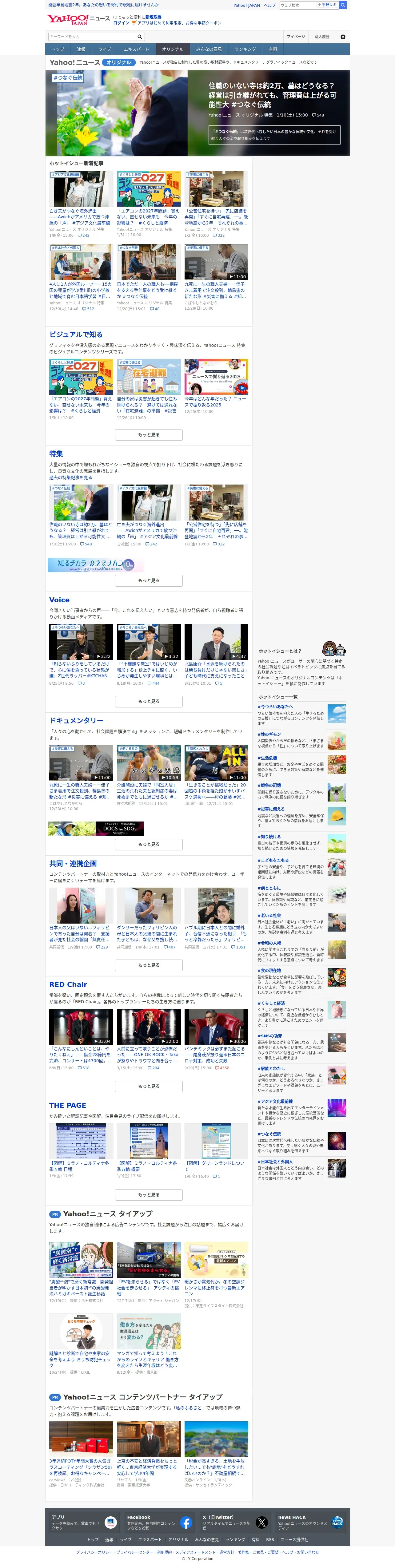
Task: Click もっと見る under ビジュアルで知る
Action: (x=149, y=435)
